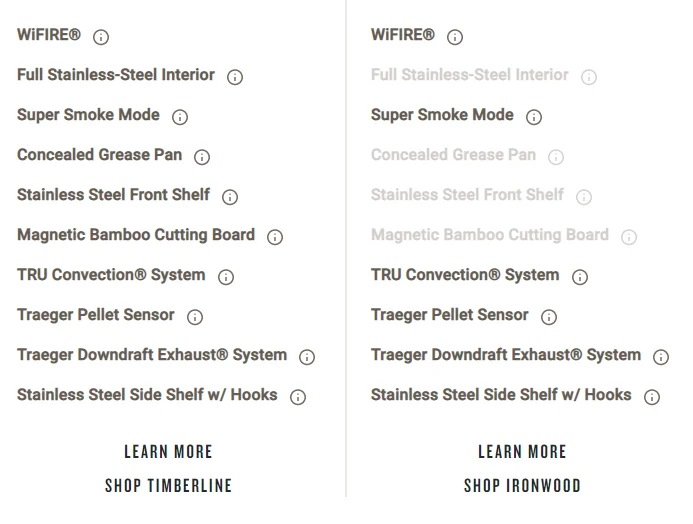Click info icon for Timberline Full Stainless-Steel Interior

pyautogui.click(x=235, y=77)
